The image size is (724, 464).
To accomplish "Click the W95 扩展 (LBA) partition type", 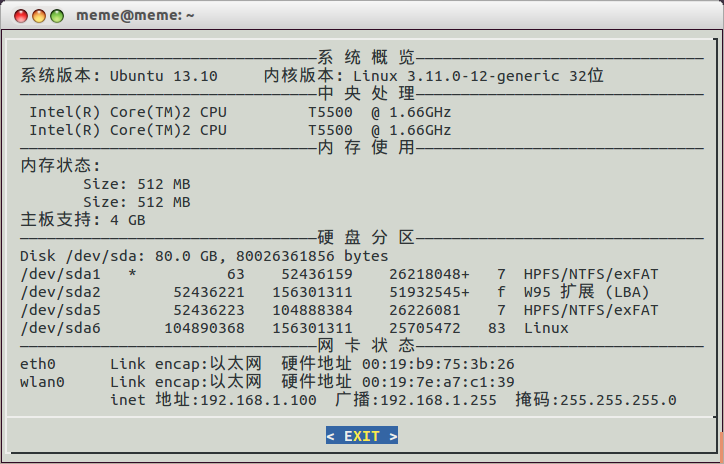I will point(586,292).
